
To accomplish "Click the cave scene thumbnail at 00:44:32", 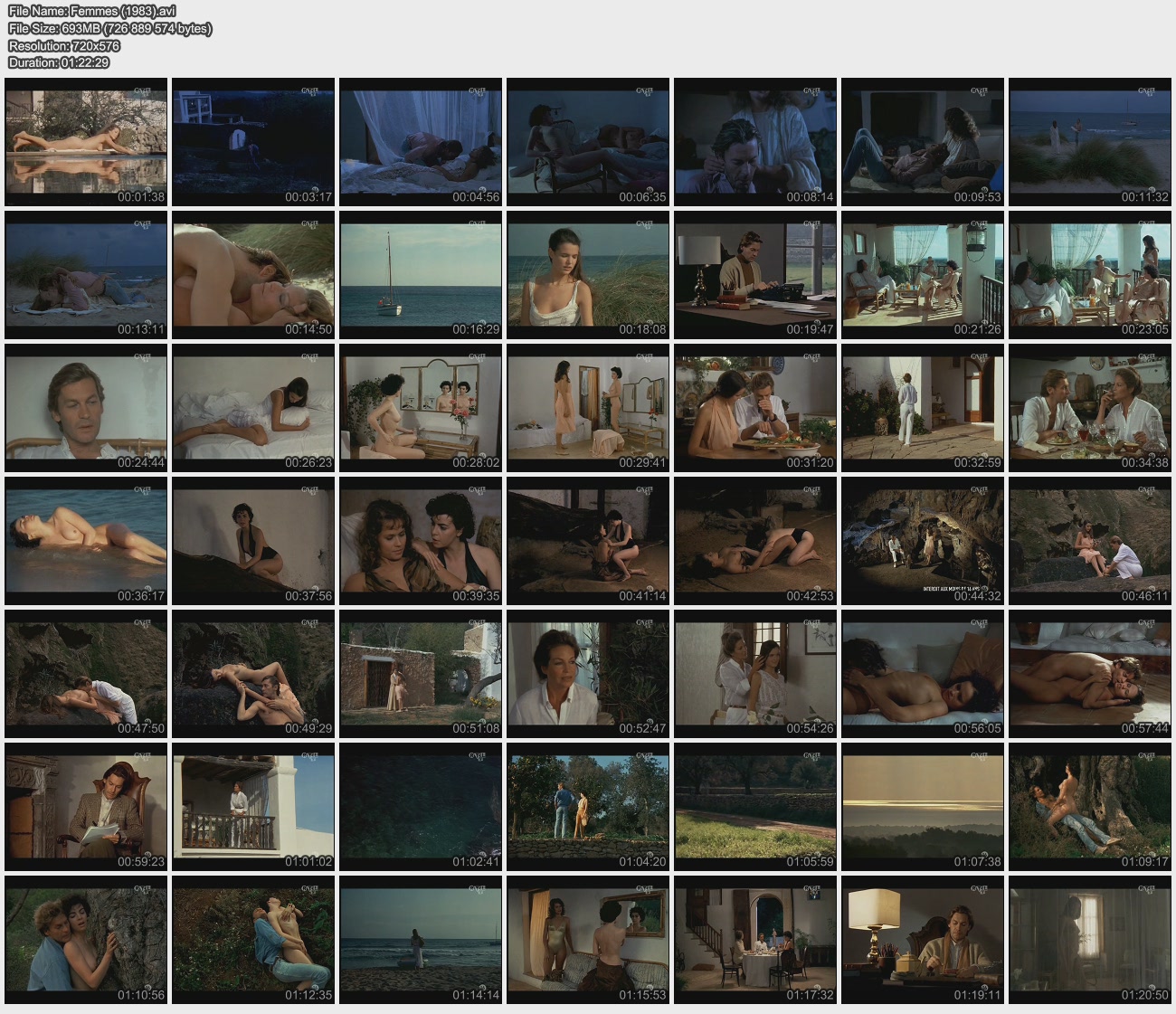I will click(923, 541).
